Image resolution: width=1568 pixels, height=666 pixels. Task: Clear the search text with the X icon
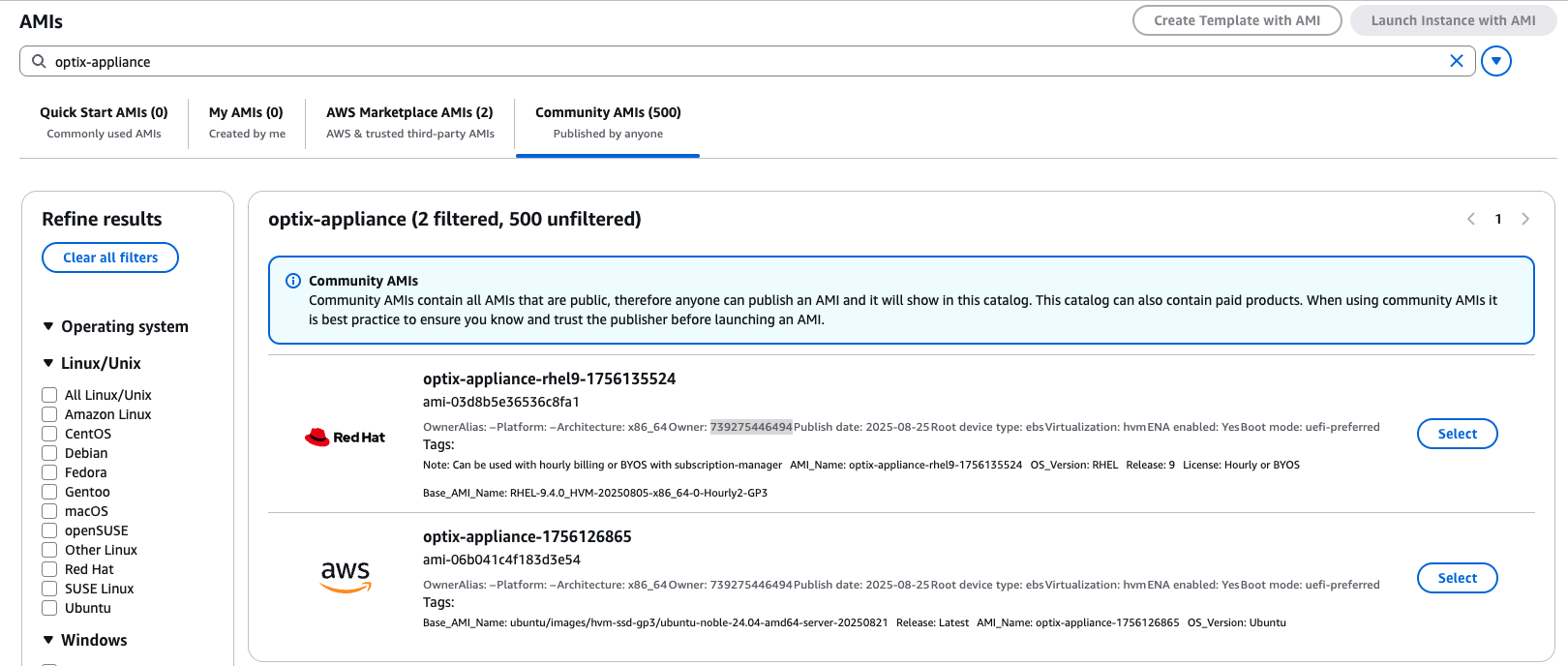[x=1456, y=61]
